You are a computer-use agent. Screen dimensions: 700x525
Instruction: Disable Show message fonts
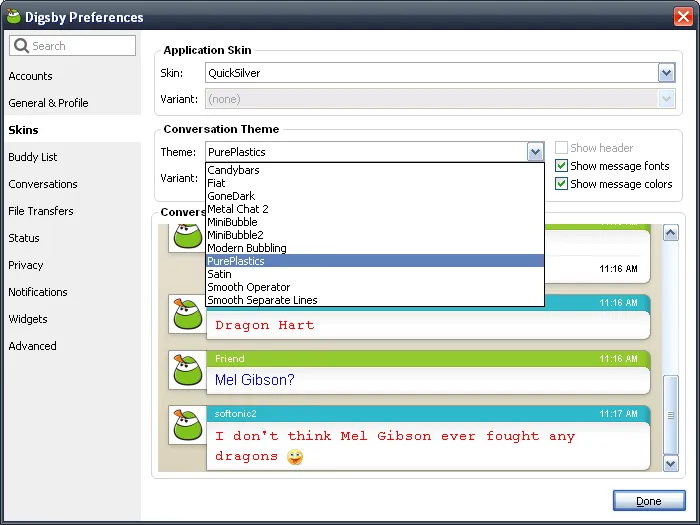561,166
